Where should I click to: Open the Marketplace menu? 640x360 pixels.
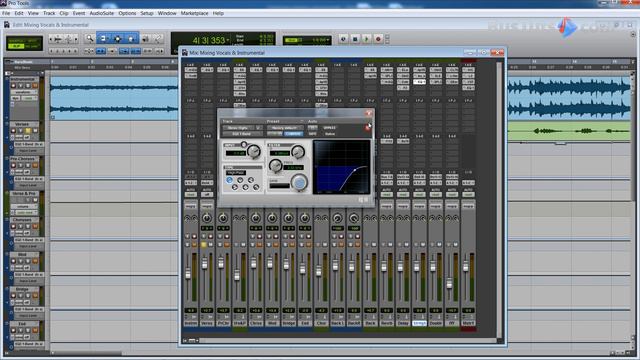click(194, 13)
